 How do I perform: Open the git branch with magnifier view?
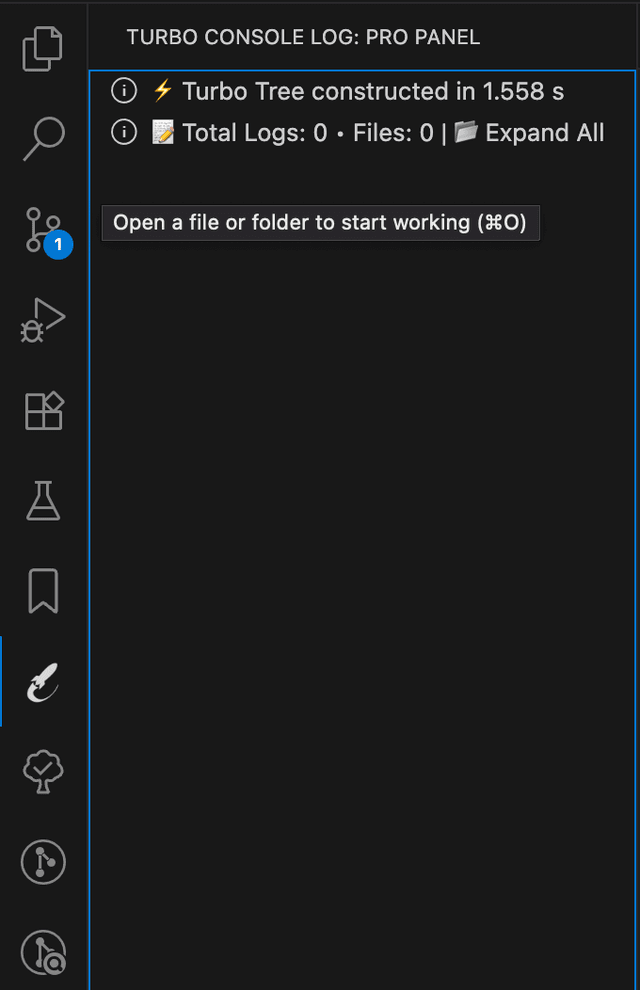[x=43, y=952]
